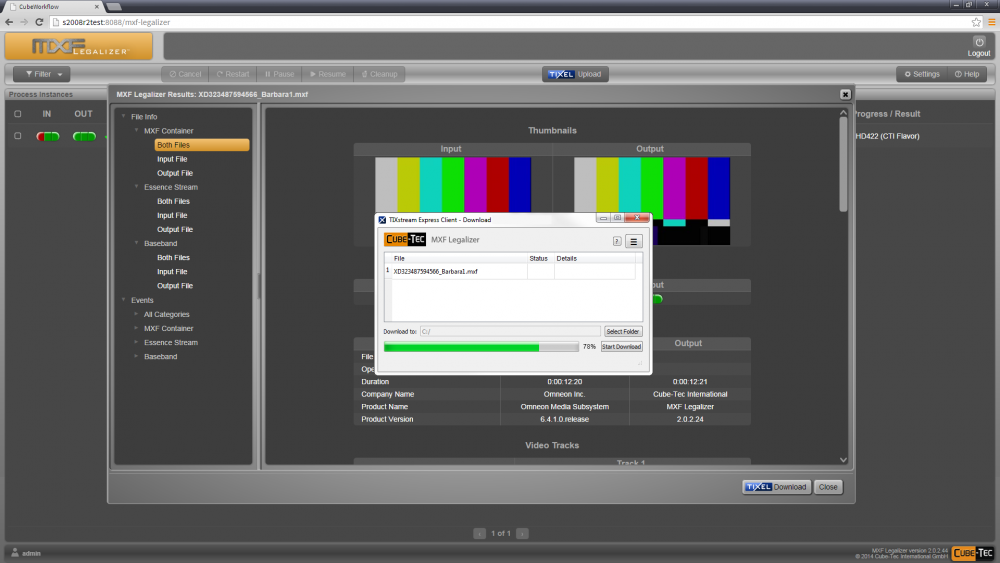Click the Select Folder button

(623, 331)
